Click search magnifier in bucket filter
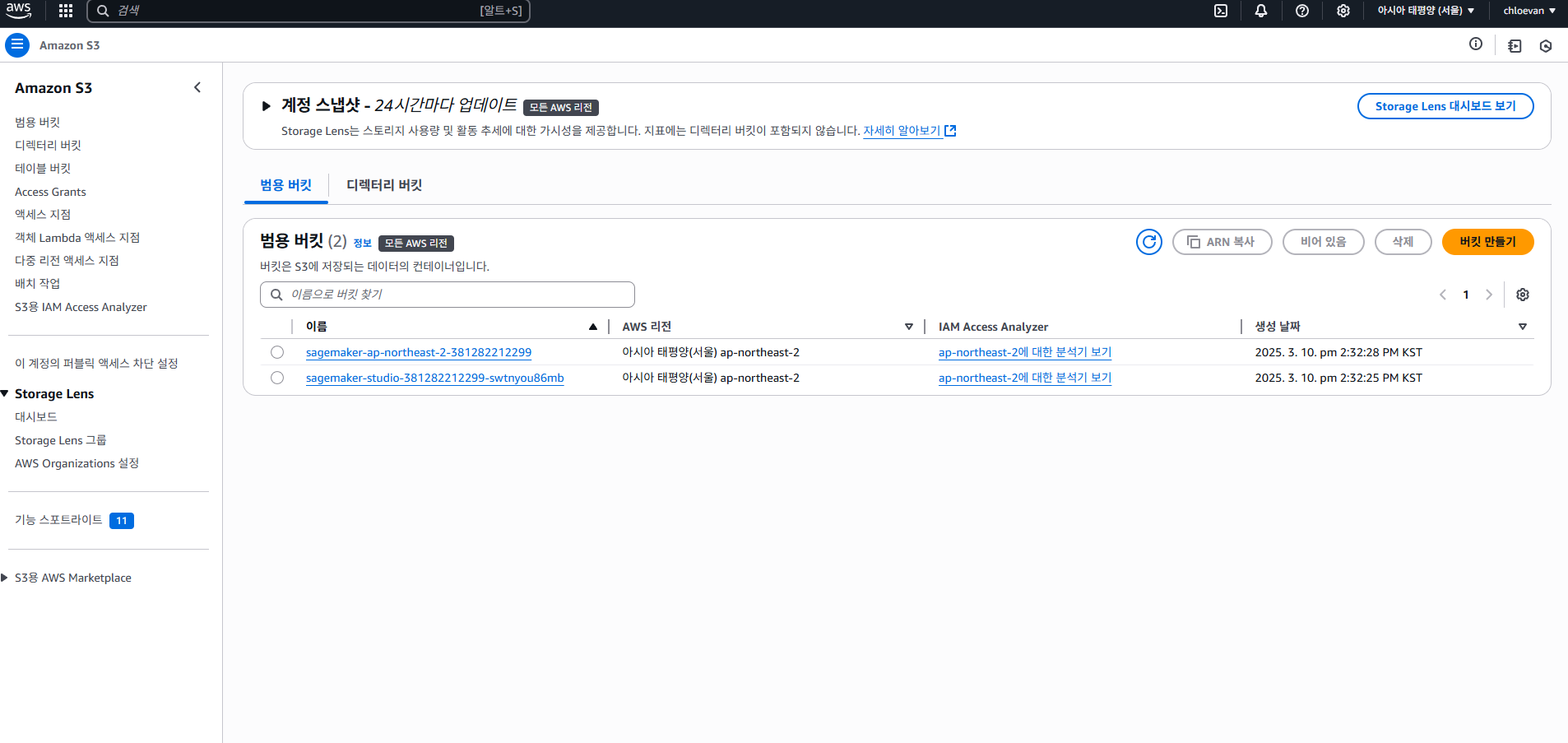This screenshot has height=743, width=1568. 276,295
